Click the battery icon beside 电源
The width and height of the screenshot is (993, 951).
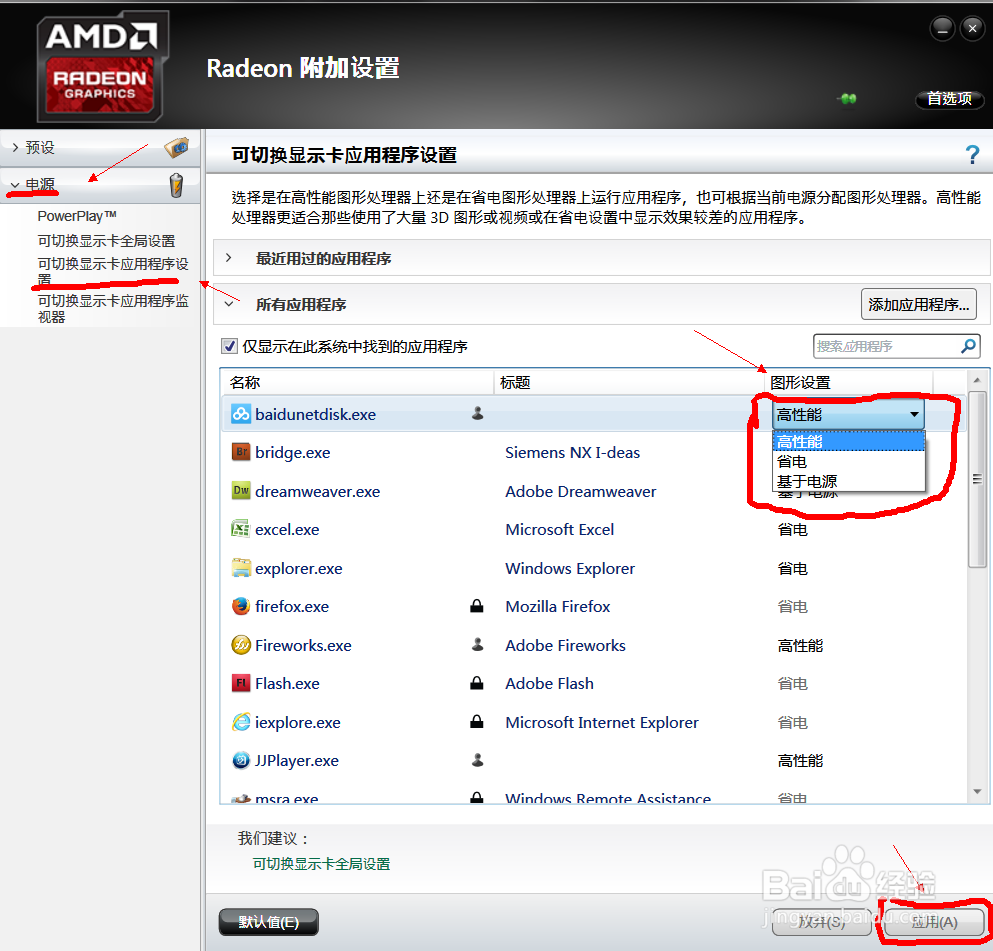(176, 185)
